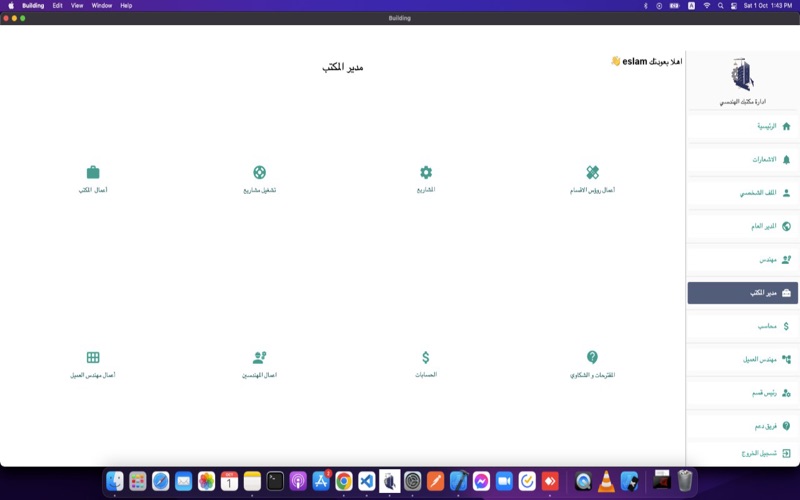Open فريق دعم support team sidebar item
The height and width of the screenshot is (500, 800).
(742, 426)
